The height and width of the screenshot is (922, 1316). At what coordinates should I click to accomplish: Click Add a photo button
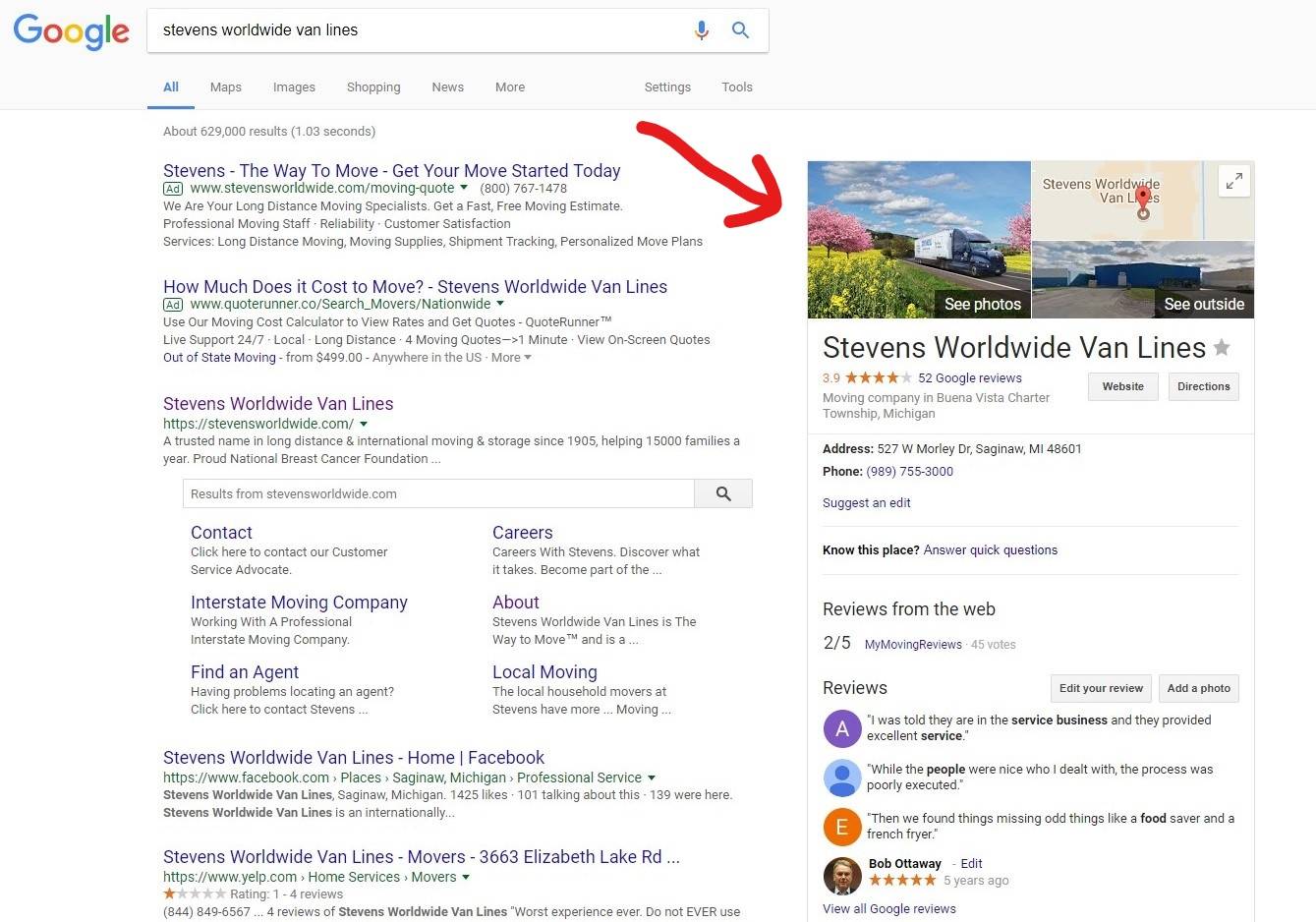pos(1199,688)
